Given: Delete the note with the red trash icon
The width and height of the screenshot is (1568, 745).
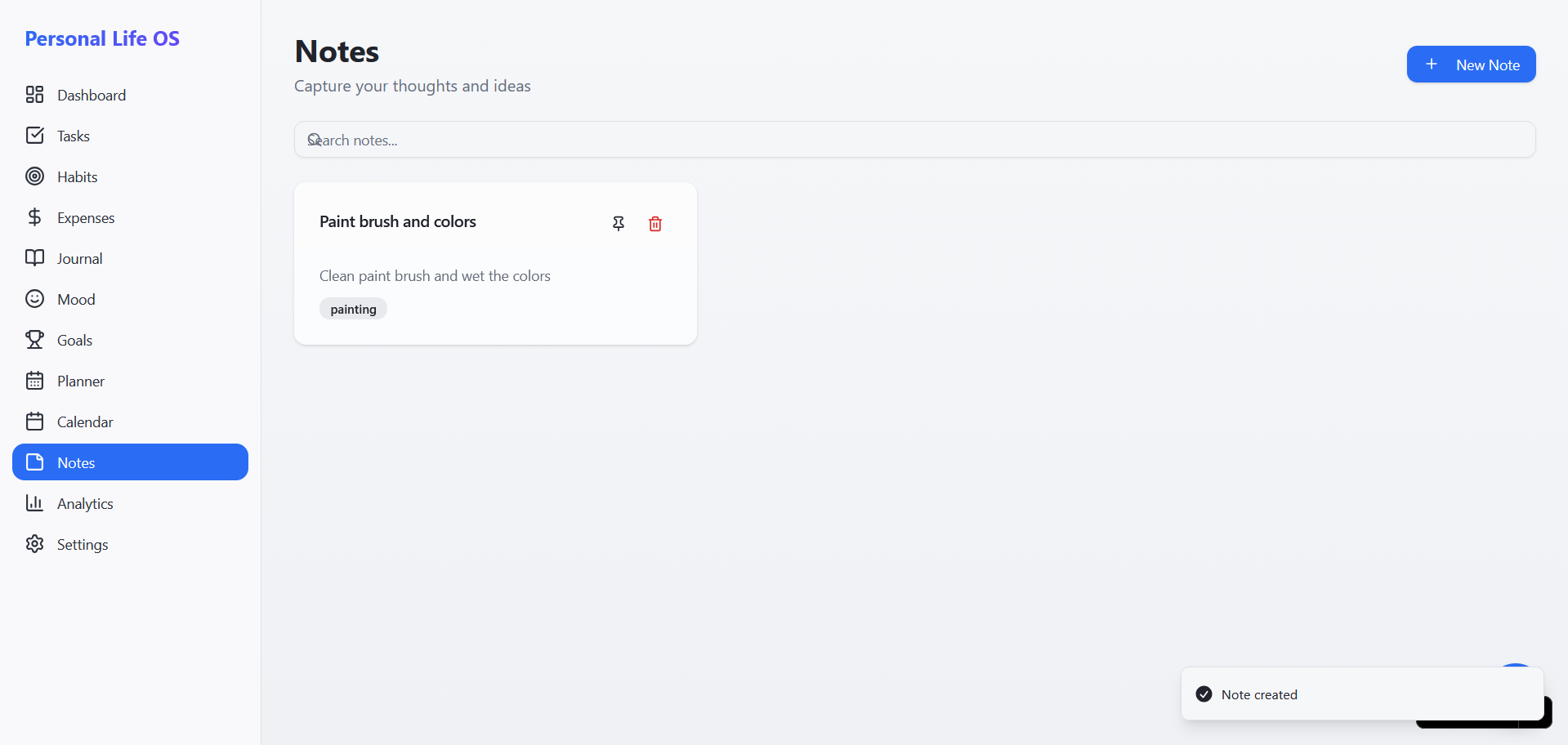Looking at the screenshot, I should [655, 224].
